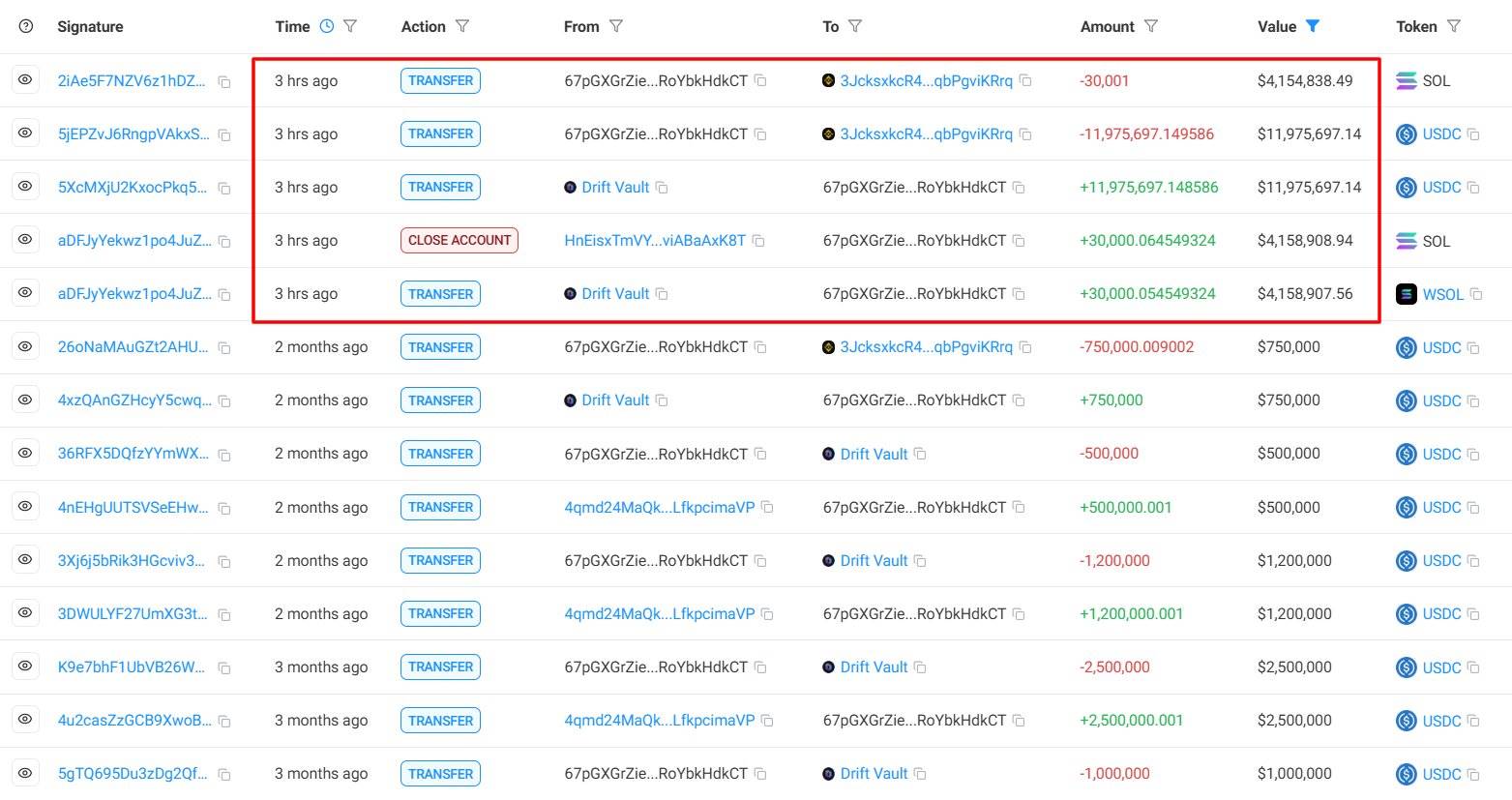Click the CLOSE ACCOUNT action tag
This screenshot has height=800, width=1512.
point(460,241)
